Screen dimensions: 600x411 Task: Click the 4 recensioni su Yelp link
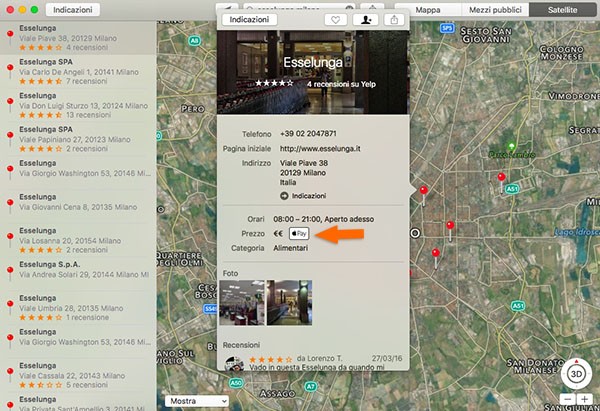341,84
